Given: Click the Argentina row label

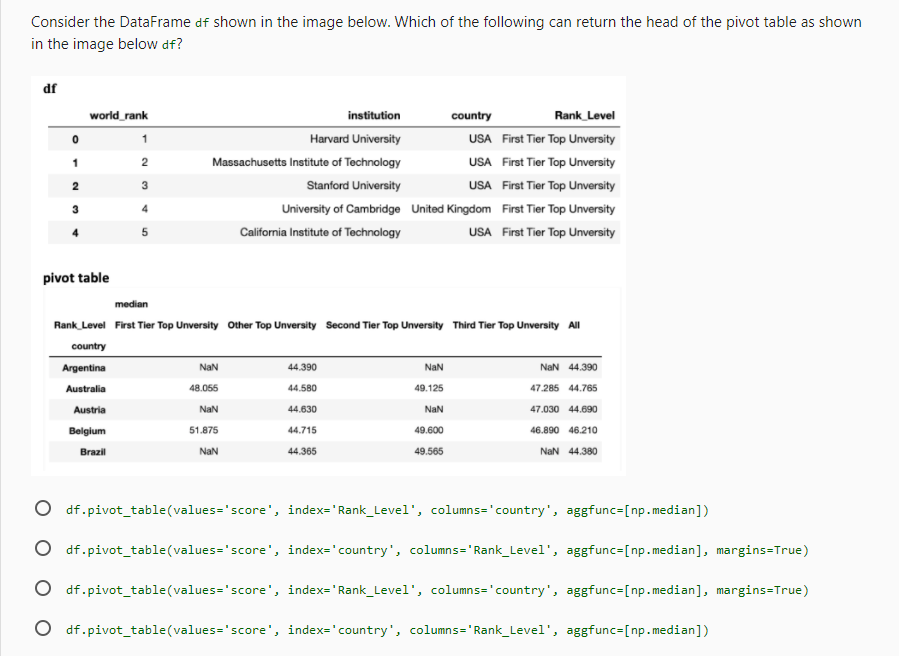Looking at the screenshot, I should point(84,367).
